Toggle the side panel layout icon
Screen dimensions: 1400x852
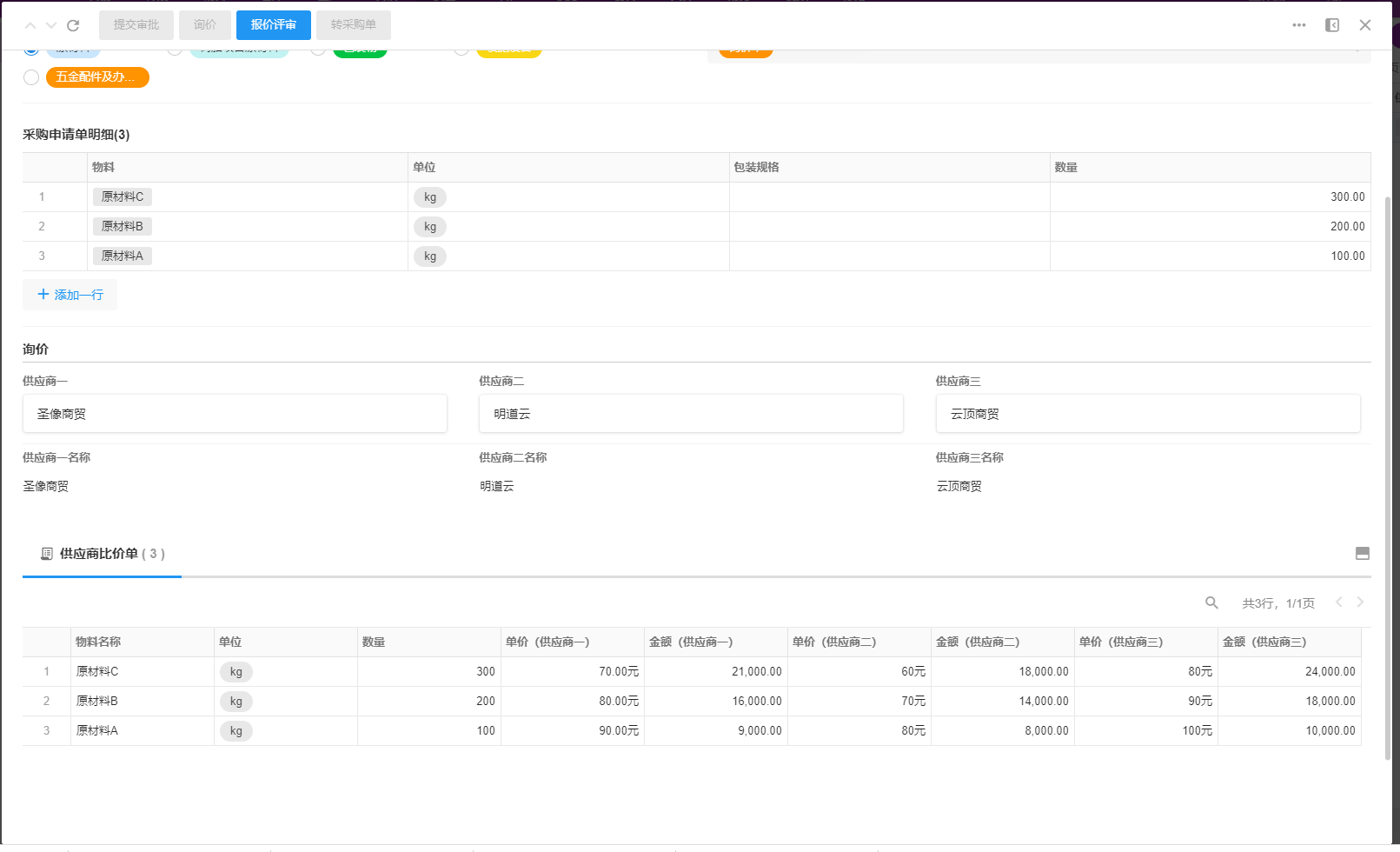tap(1331, 25)
